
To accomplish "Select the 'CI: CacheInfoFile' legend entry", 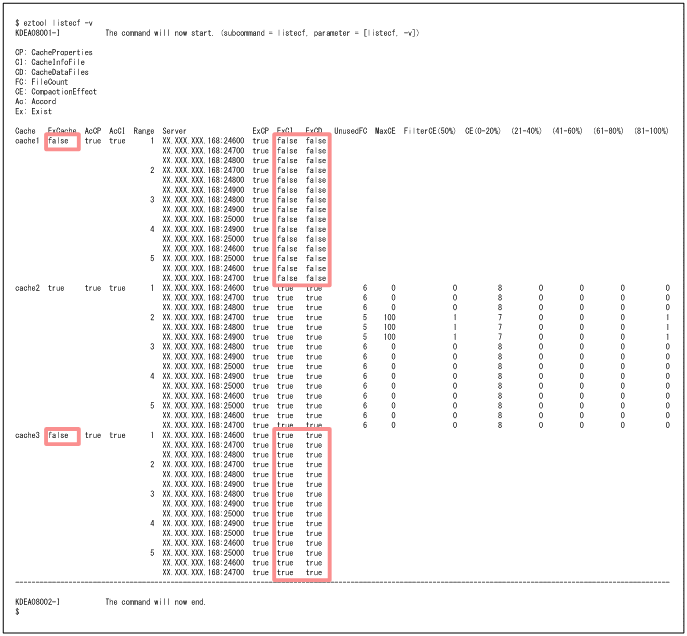I will coord(51,62).
